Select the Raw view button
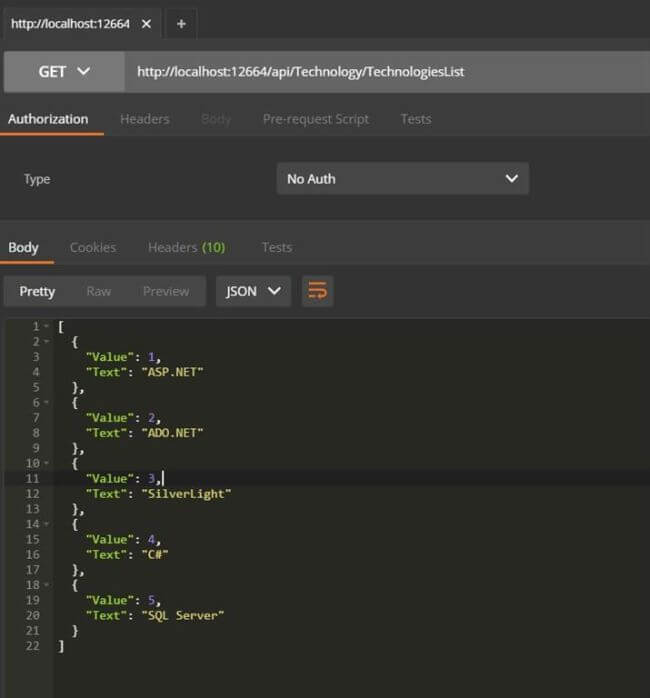This screenshot has width=650, height=698. click(x=99, y=291)
